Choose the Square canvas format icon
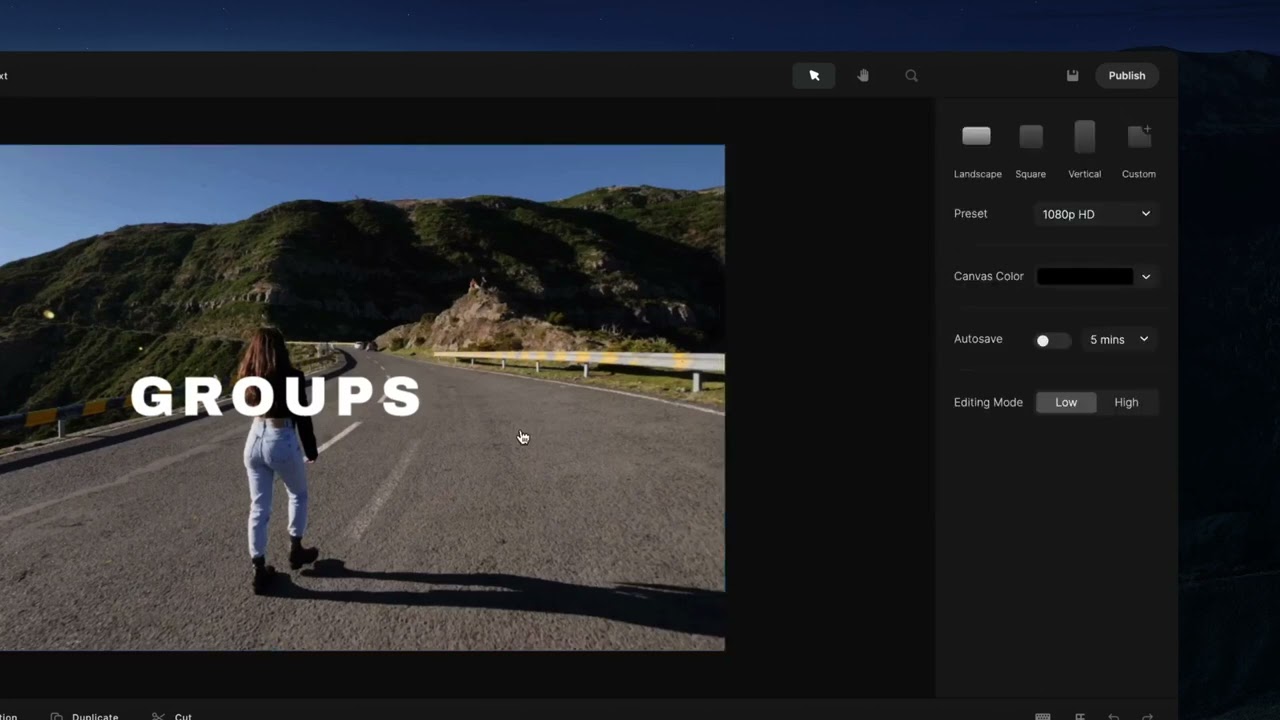This screenshot has height=720, width=1280. (1031, 137)
